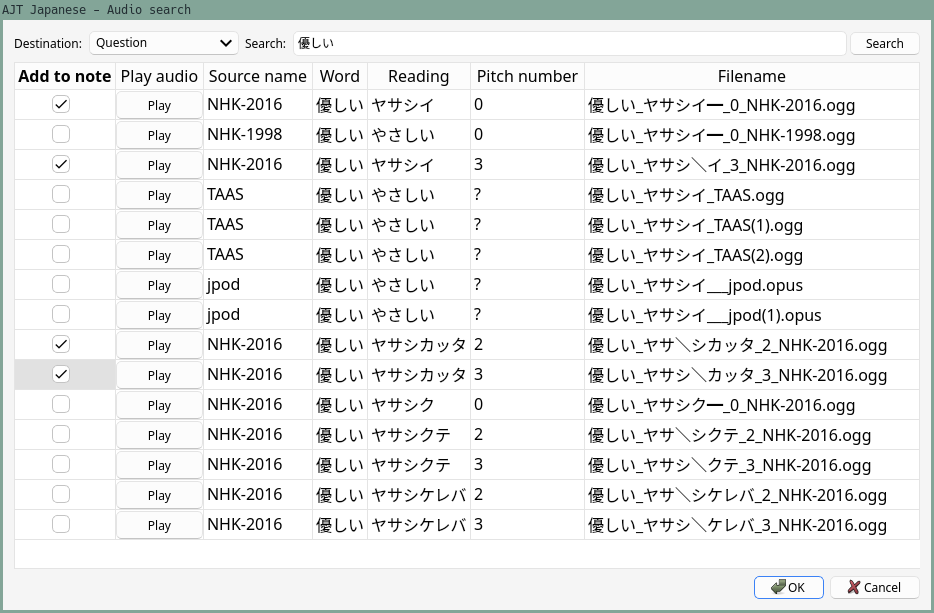The height and width of the screenshot is (613, 934).
Task: Uncheck the ヤサシカッタ pitch 2 row
Action: [x=61, y=343]
